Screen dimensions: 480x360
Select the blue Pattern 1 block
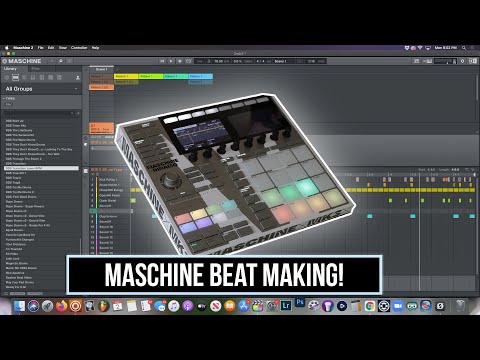(201, 76)
